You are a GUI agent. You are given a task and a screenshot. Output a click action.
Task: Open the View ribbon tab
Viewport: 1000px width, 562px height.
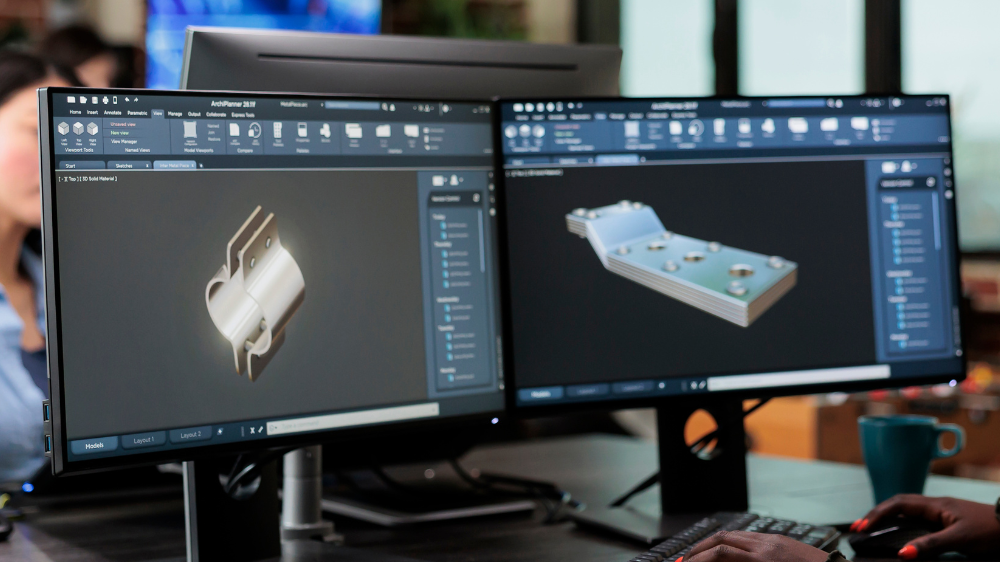[x=157, y=113]
